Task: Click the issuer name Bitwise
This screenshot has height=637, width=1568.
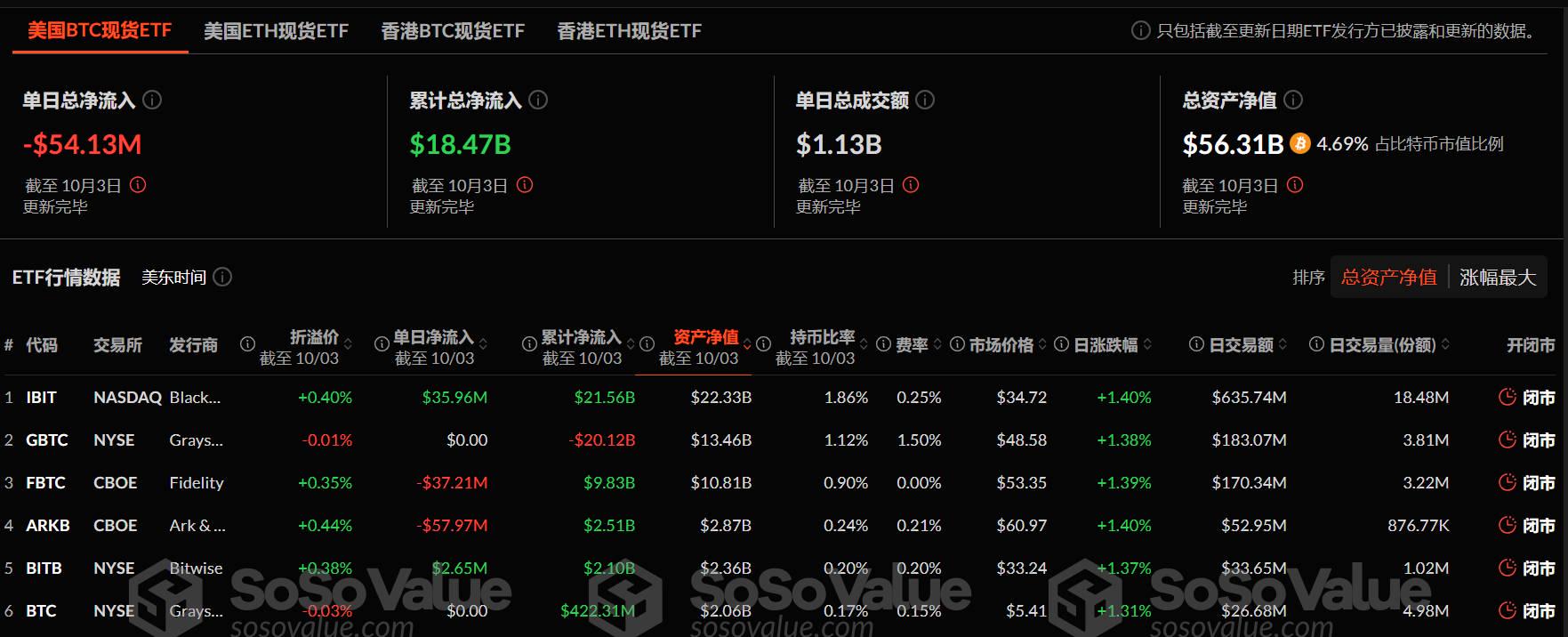Action: tap(196, 568)
